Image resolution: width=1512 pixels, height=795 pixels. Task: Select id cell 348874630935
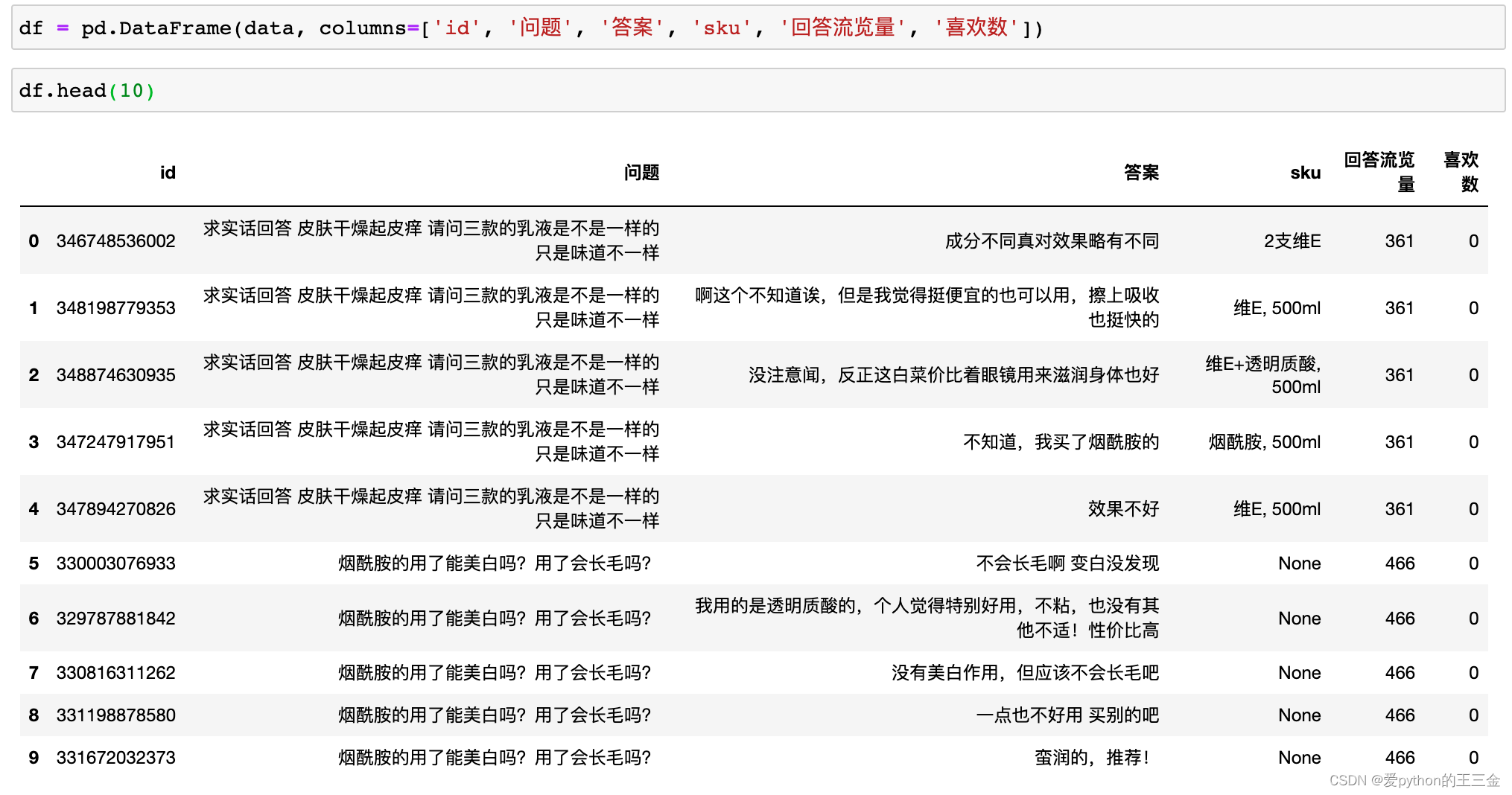pos(116,375)
